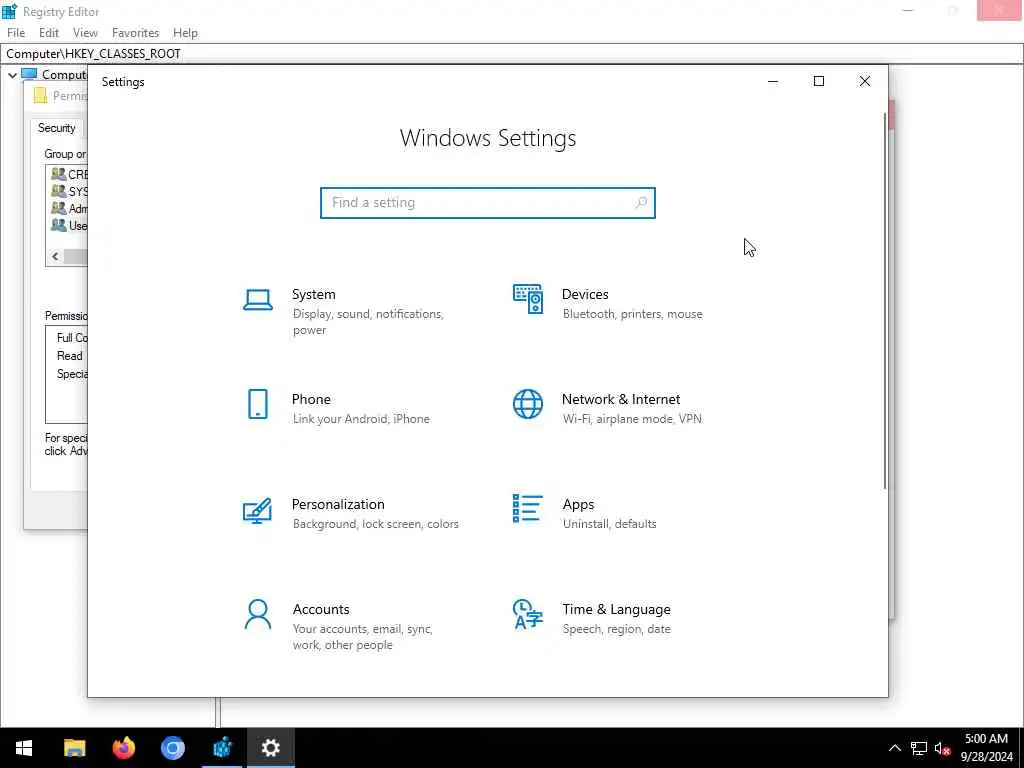The height and width of the screenshot is (768, 1024).
Task: Open the Time & Language icon
Action: coord(528,614)
